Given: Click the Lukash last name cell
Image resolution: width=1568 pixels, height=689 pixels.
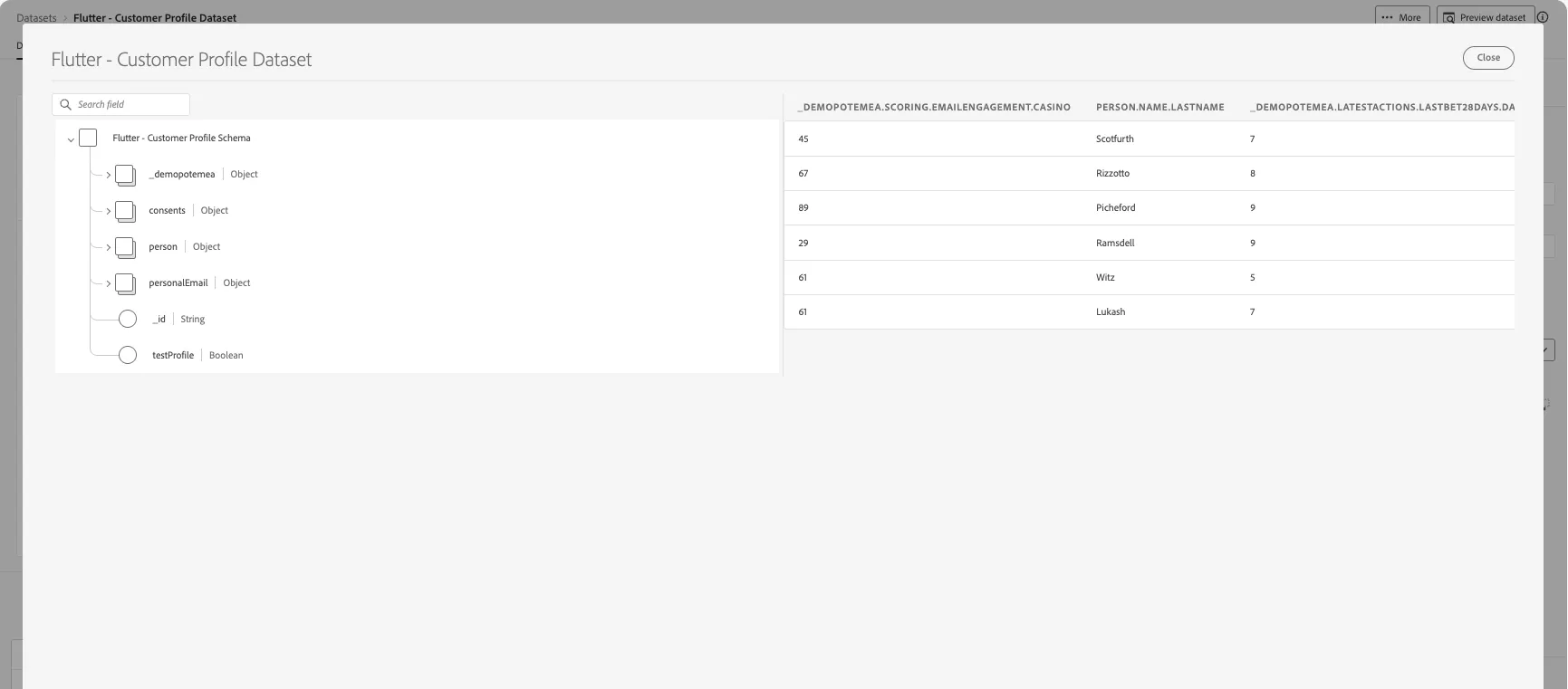Looking at the screenshot, I should point(1111,311).
